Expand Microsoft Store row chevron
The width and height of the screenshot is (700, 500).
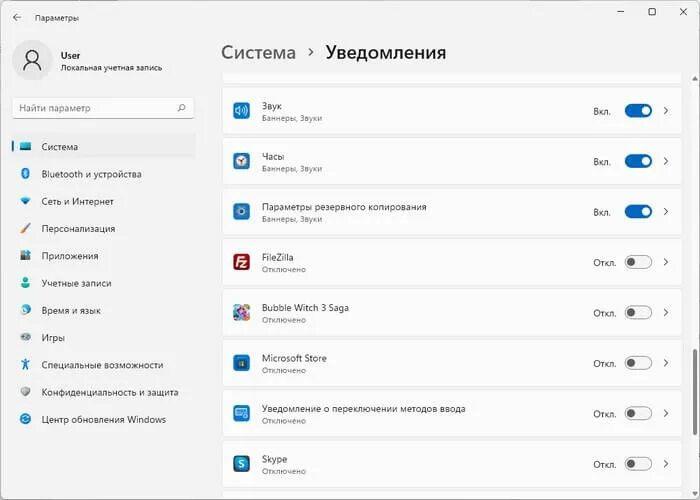point(666,363)
